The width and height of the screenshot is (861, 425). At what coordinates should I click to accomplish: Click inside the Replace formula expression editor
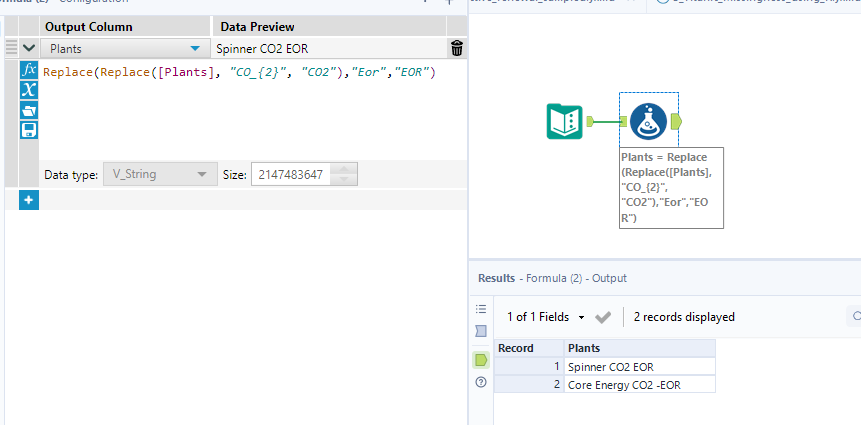coord(240,110)
